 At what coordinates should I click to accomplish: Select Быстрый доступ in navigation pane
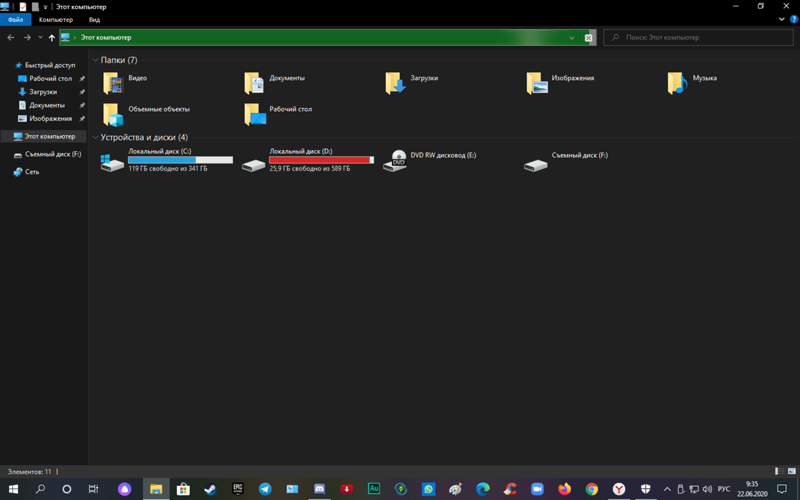pyautogui.click(x=45, y=65)
